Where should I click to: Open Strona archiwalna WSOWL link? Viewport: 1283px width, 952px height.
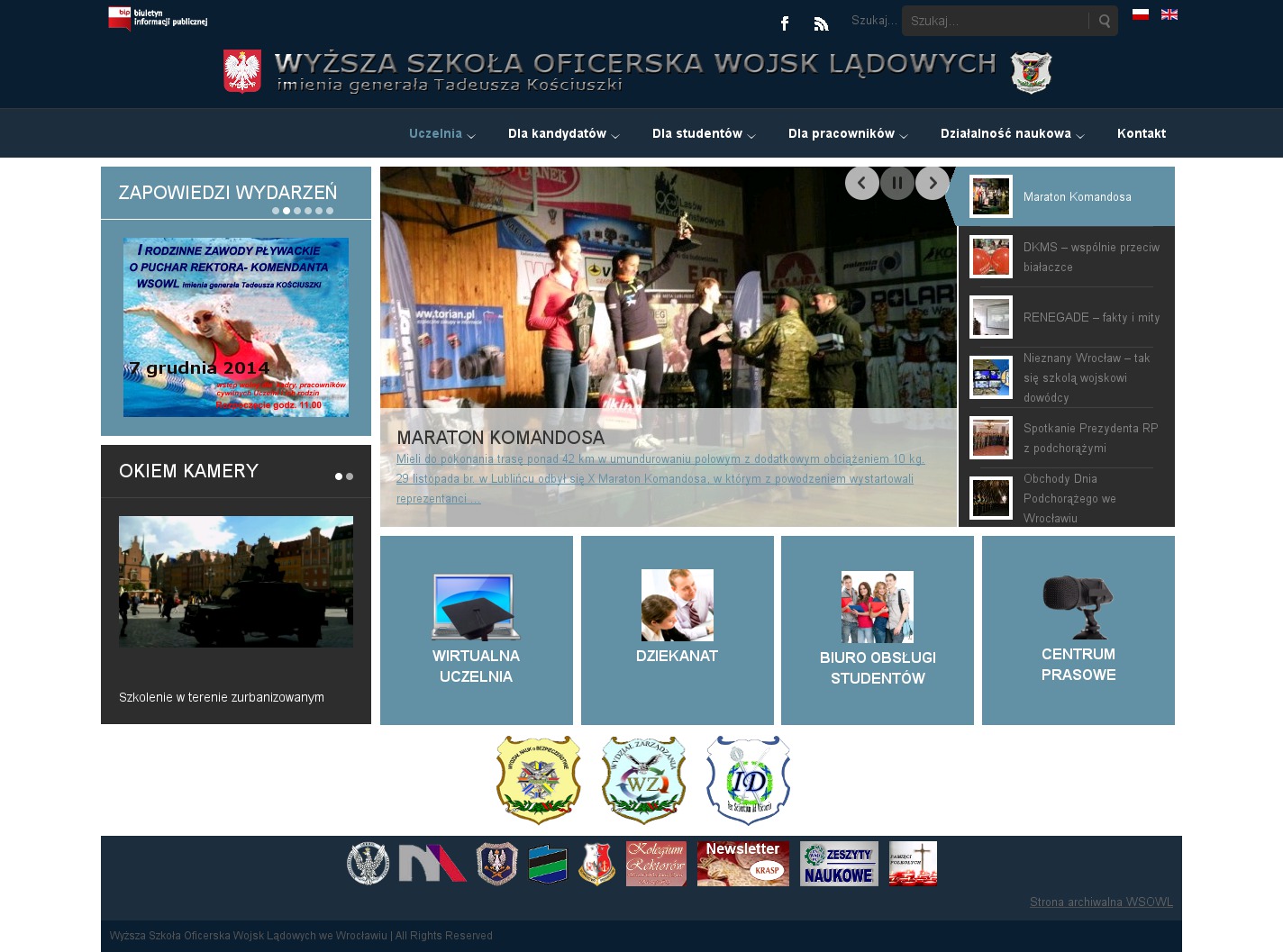pos(1101,902)
